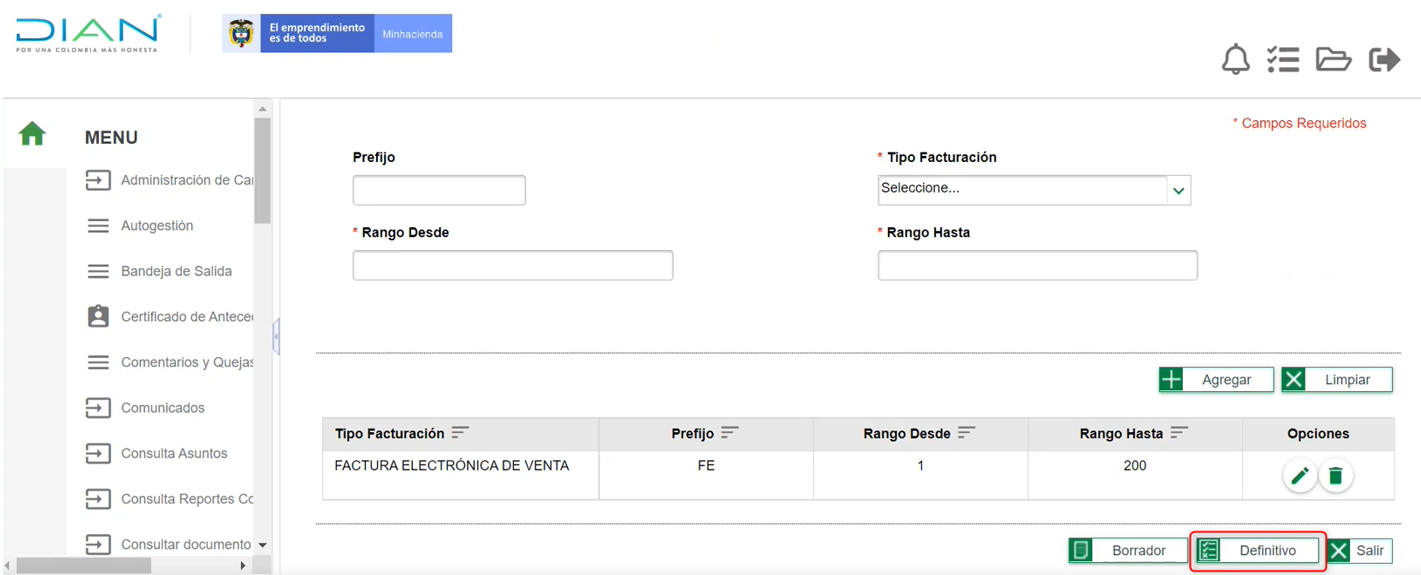Click the DIAN logo

point(88,33)
